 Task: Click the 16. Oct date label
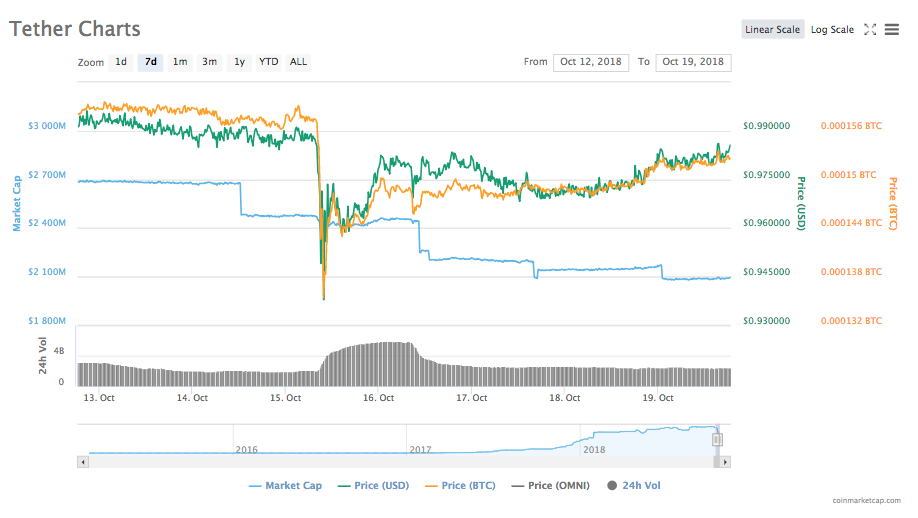[x=378, y=398]
